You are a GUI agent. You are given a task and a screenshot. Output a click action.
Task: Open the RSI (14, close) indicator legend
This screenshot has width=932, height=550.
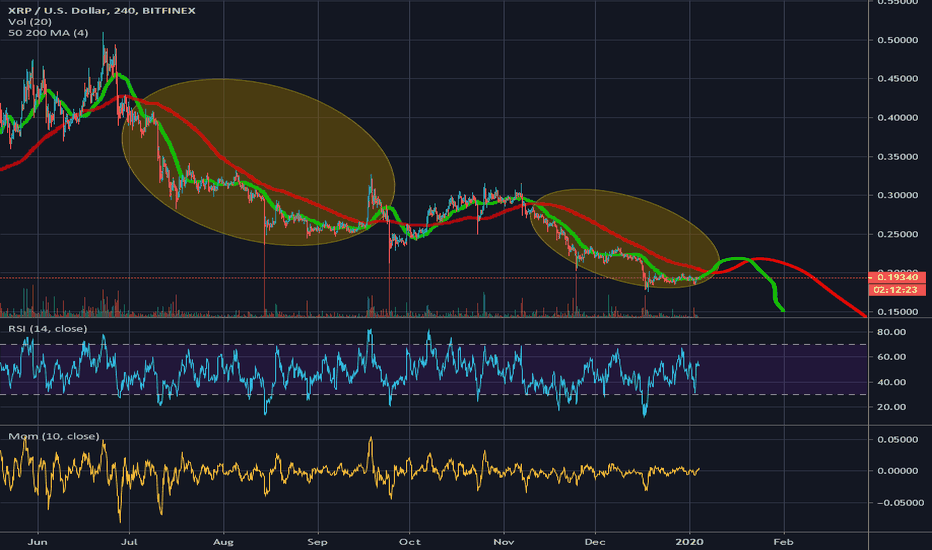(48, 329)
